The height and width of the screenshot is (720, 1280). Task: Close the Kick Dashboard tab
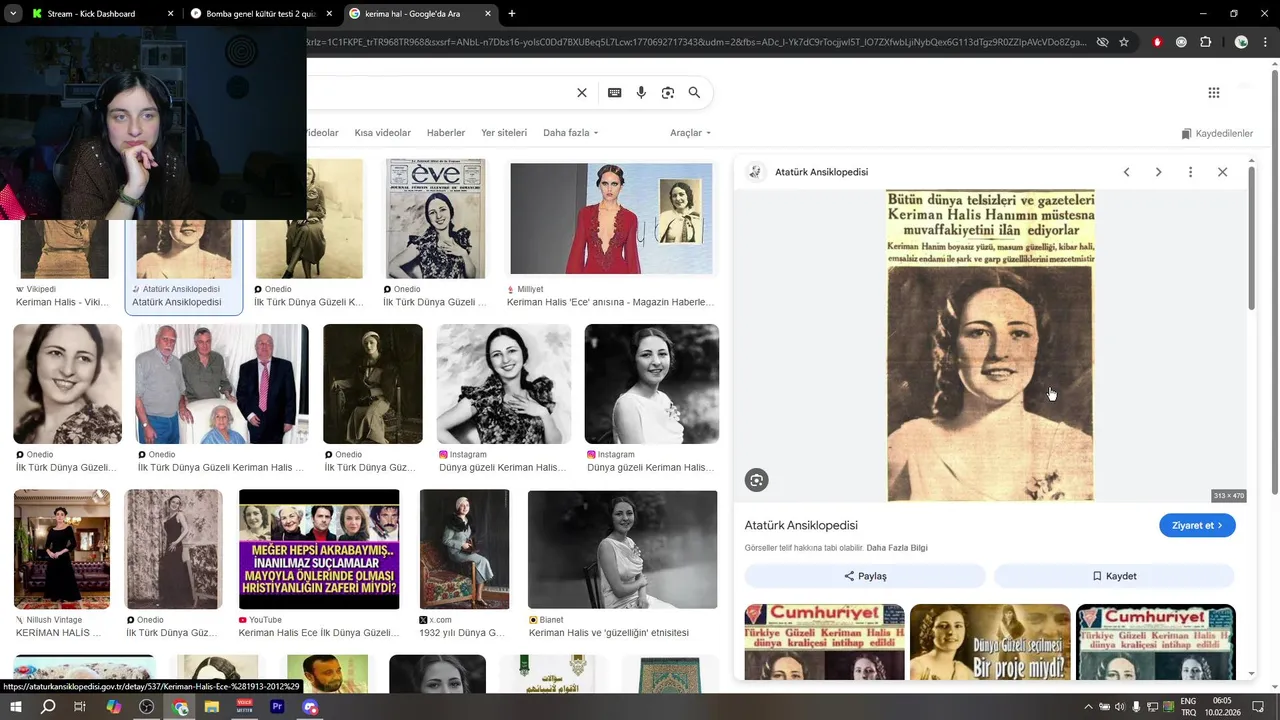[170, 14]
